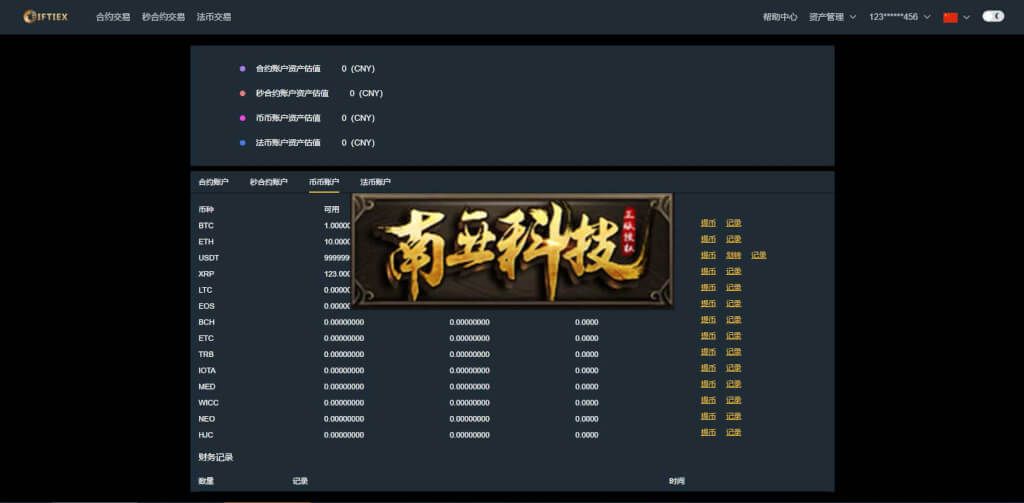This screenshot has height=503, width=1024.
Task: Go to 帮助中心
Action: pos(780,17)
